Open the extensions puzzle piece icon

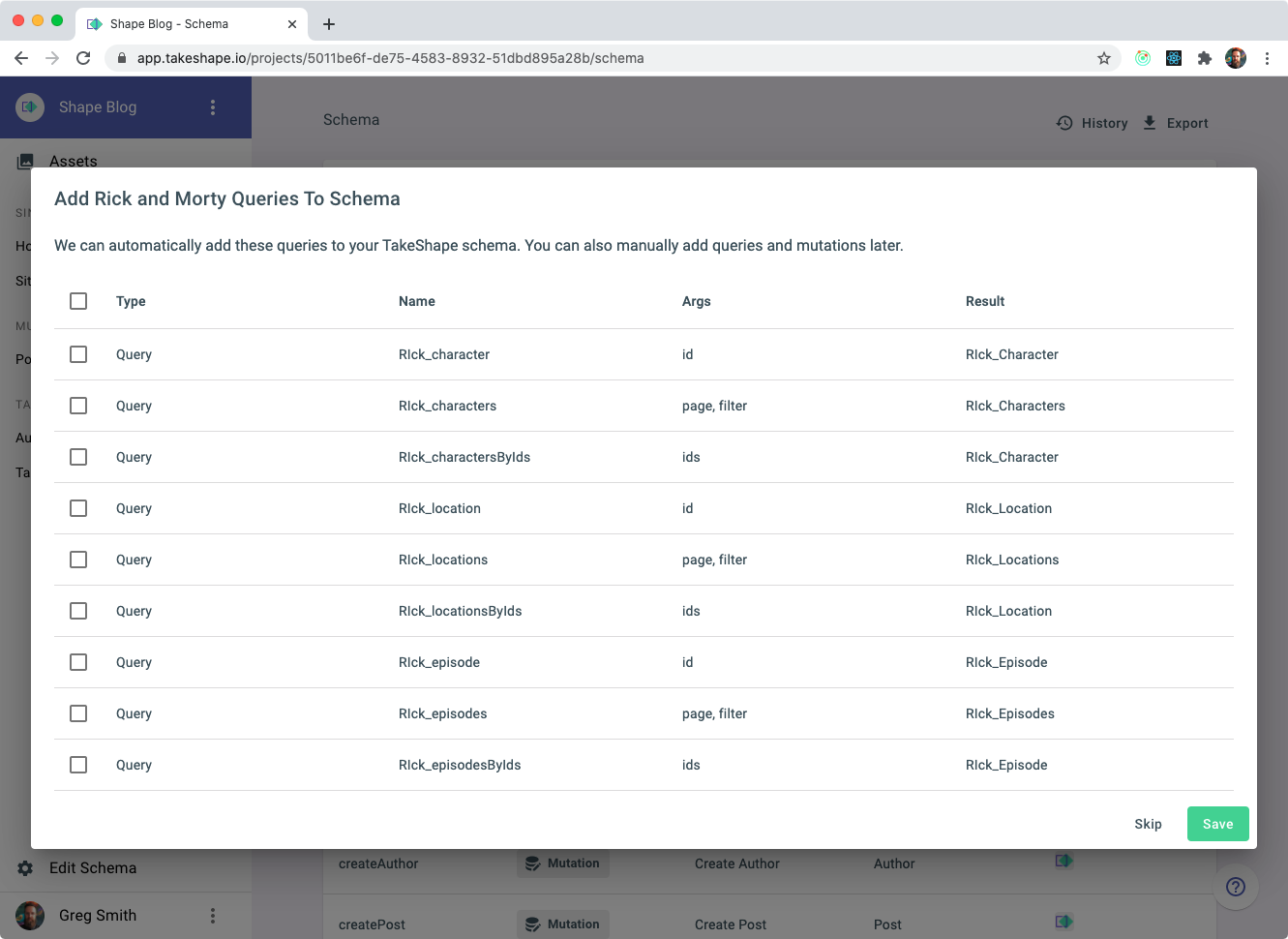pos(1205,58)
